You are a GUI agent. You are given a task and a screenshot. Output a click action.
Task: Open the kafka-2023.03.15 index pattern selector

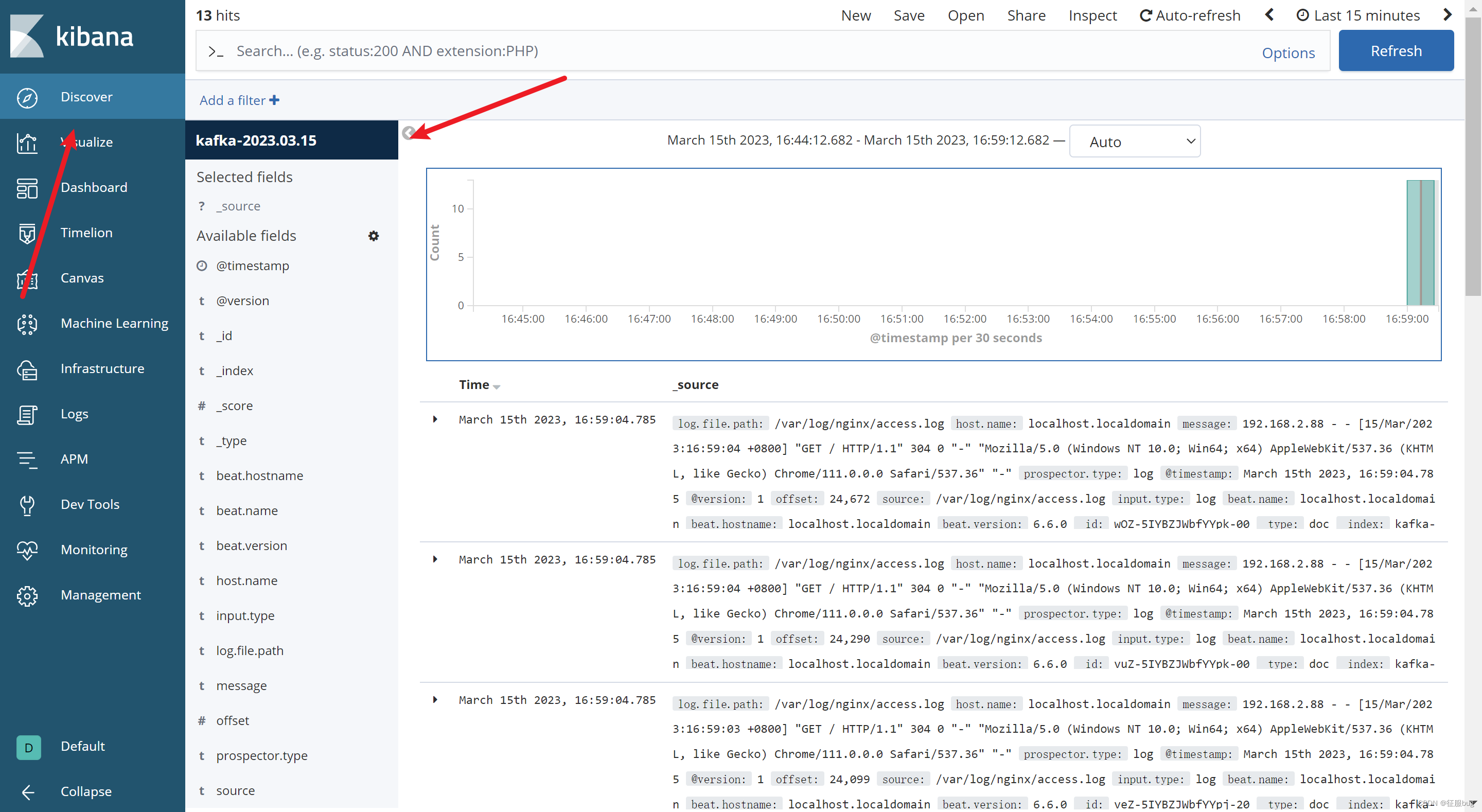291,140
